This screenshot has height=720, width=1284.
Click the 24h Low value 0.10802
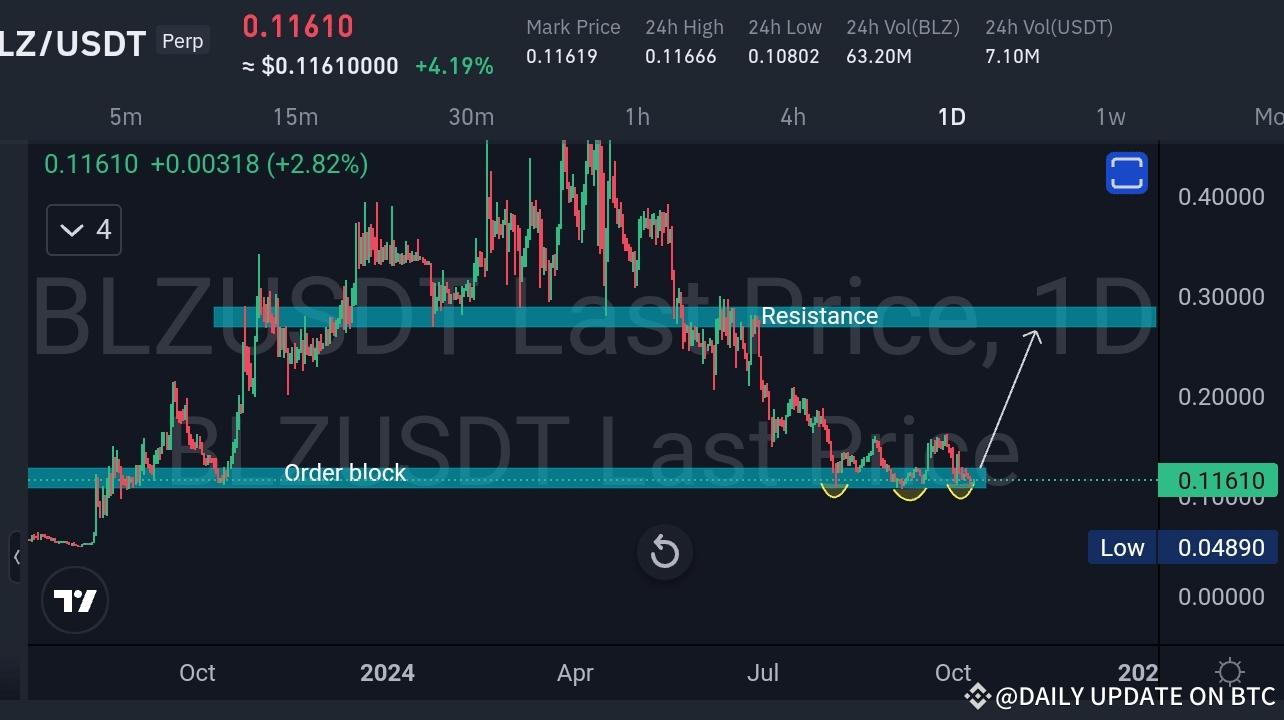coord(783,57)
